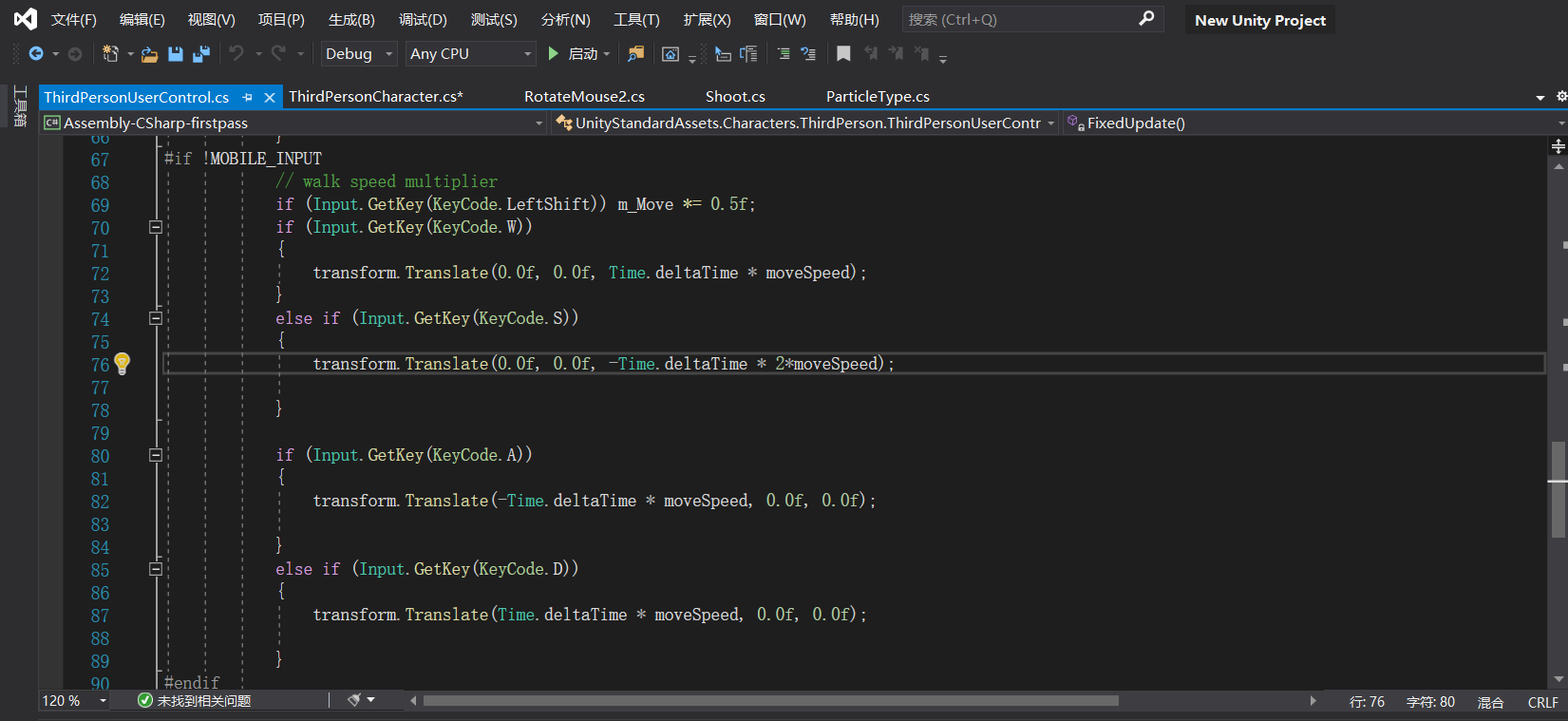Open the 视图(V) menu
Viewport: 1568px width, 721px height.
coord(212,20)
